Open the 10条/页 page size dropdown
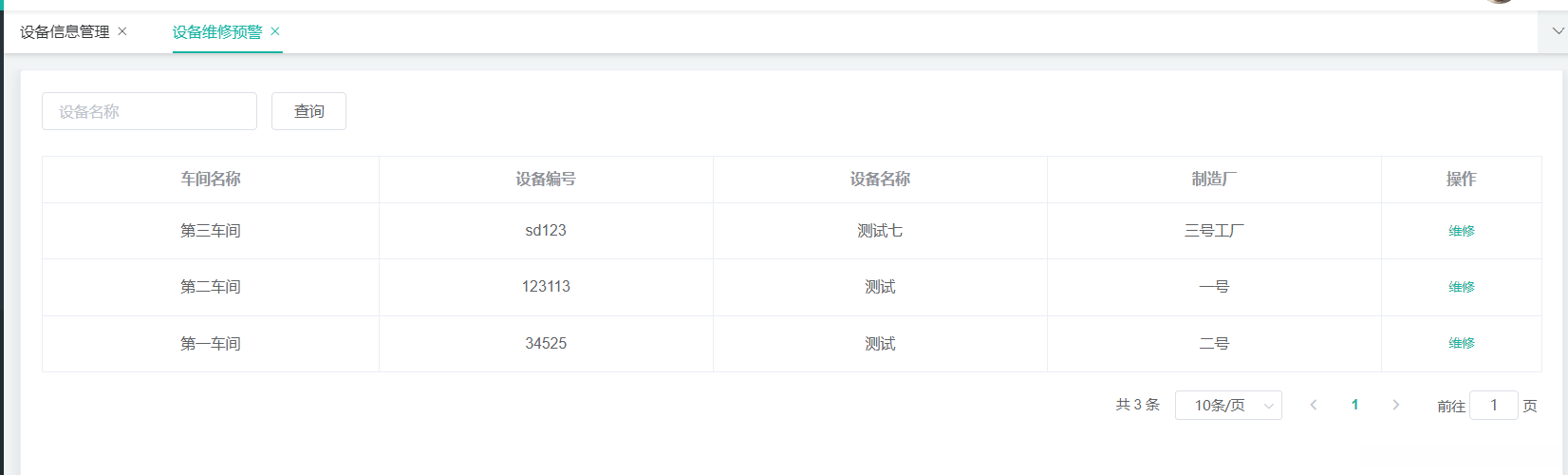Viewport: 1568px width, 475px height. coord(1228,406)
